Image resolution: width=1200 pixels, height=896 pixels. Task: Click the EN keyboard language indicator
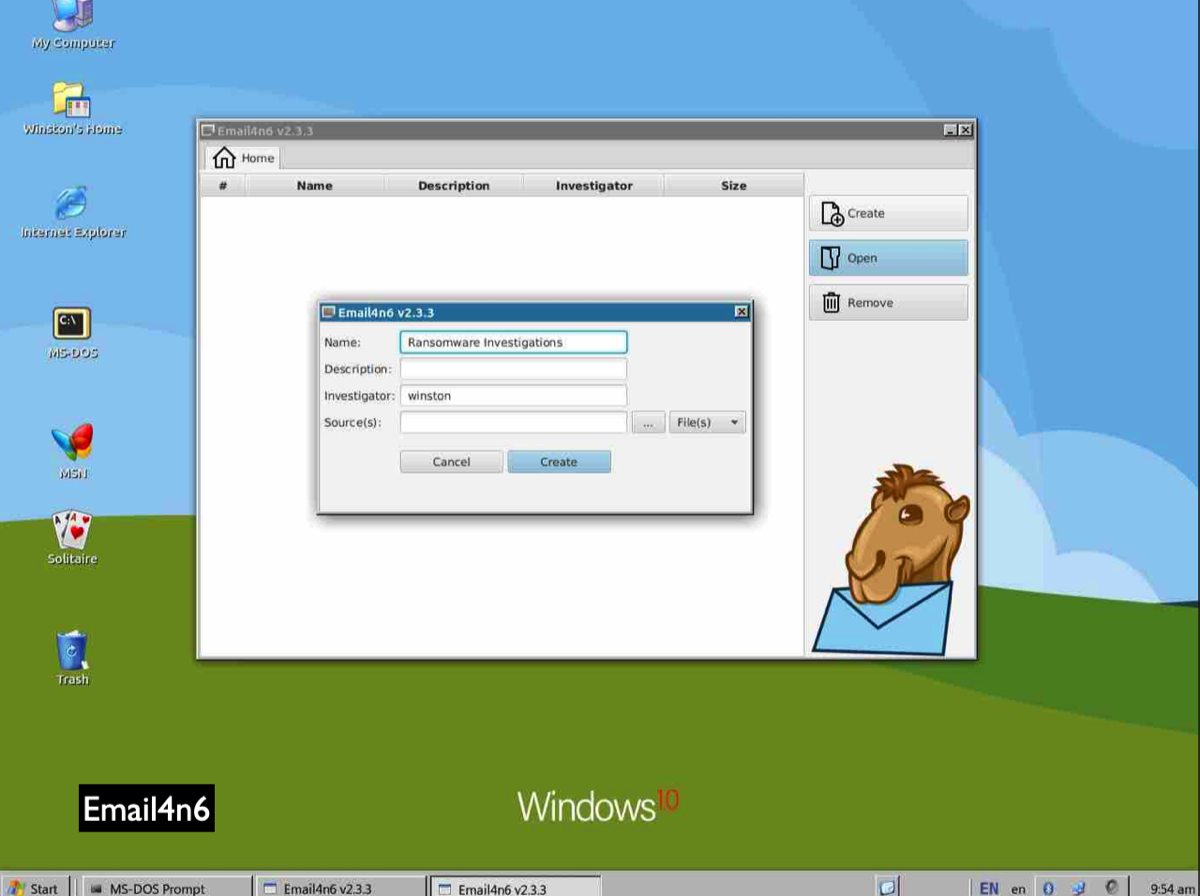pos(988,887)
